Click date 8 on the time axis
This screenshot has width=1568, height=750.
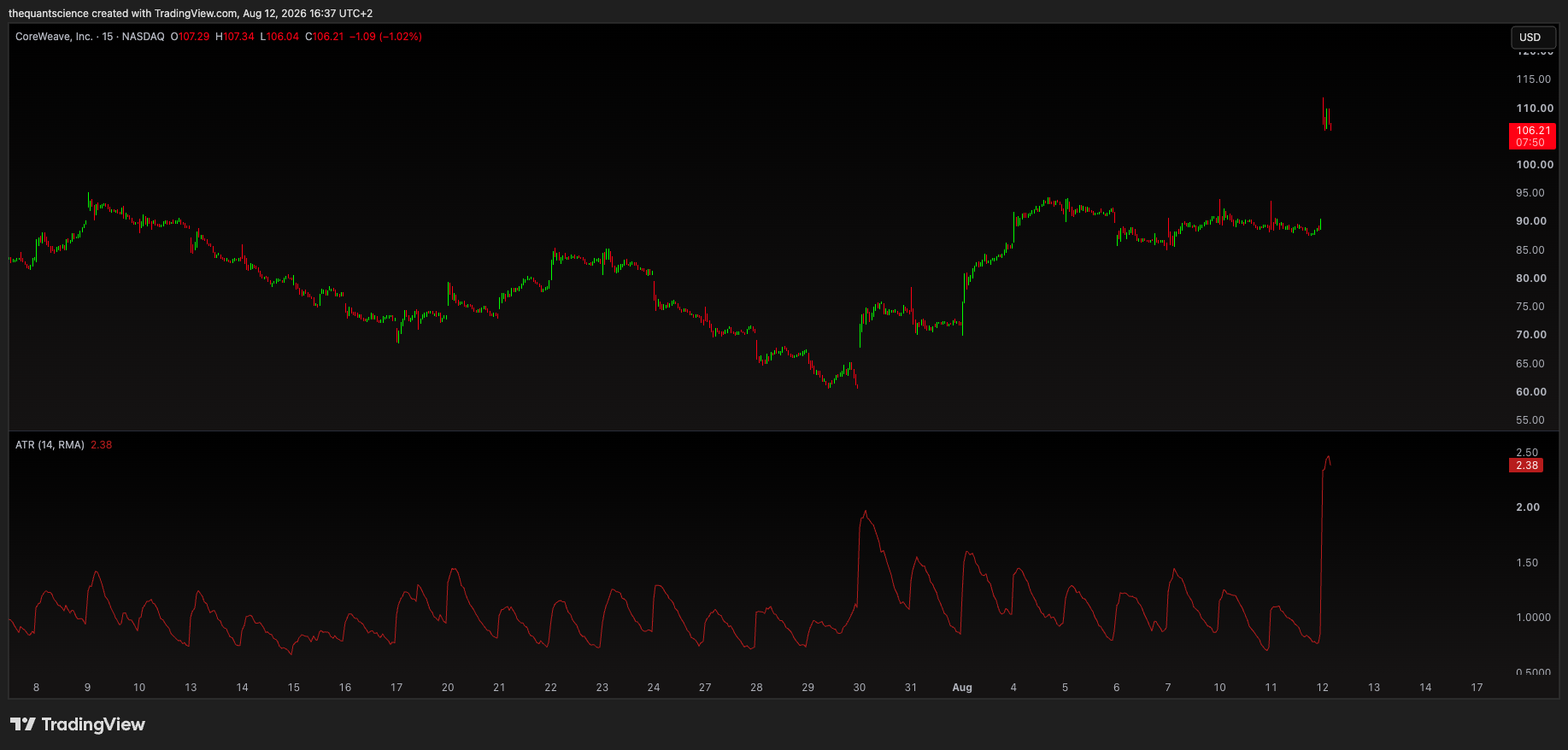(36, 688)
